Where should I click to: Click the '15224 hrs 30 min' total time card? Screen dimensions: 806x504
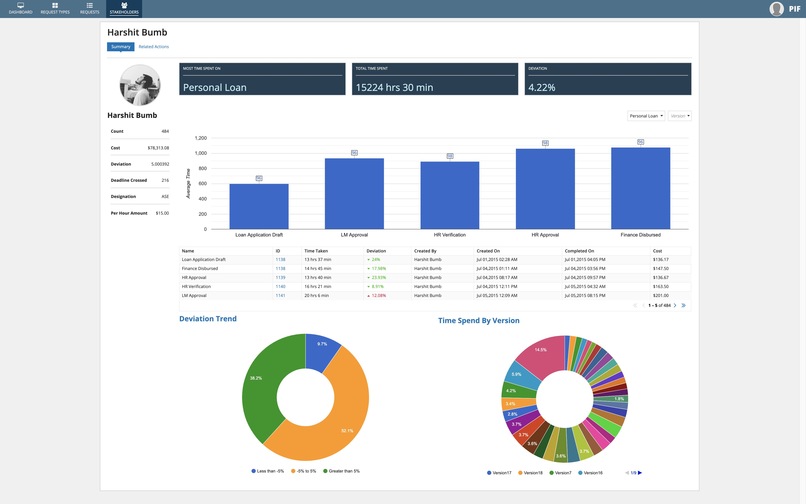[x=435, y=79]
